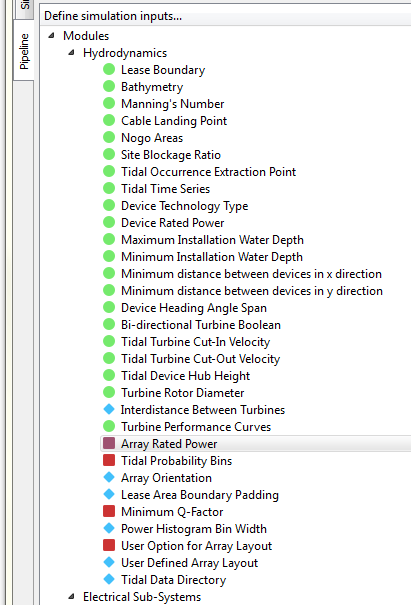Click blue diamond for User Defined Array Layout
The image size is (411, 605).
tap(109, 562)
